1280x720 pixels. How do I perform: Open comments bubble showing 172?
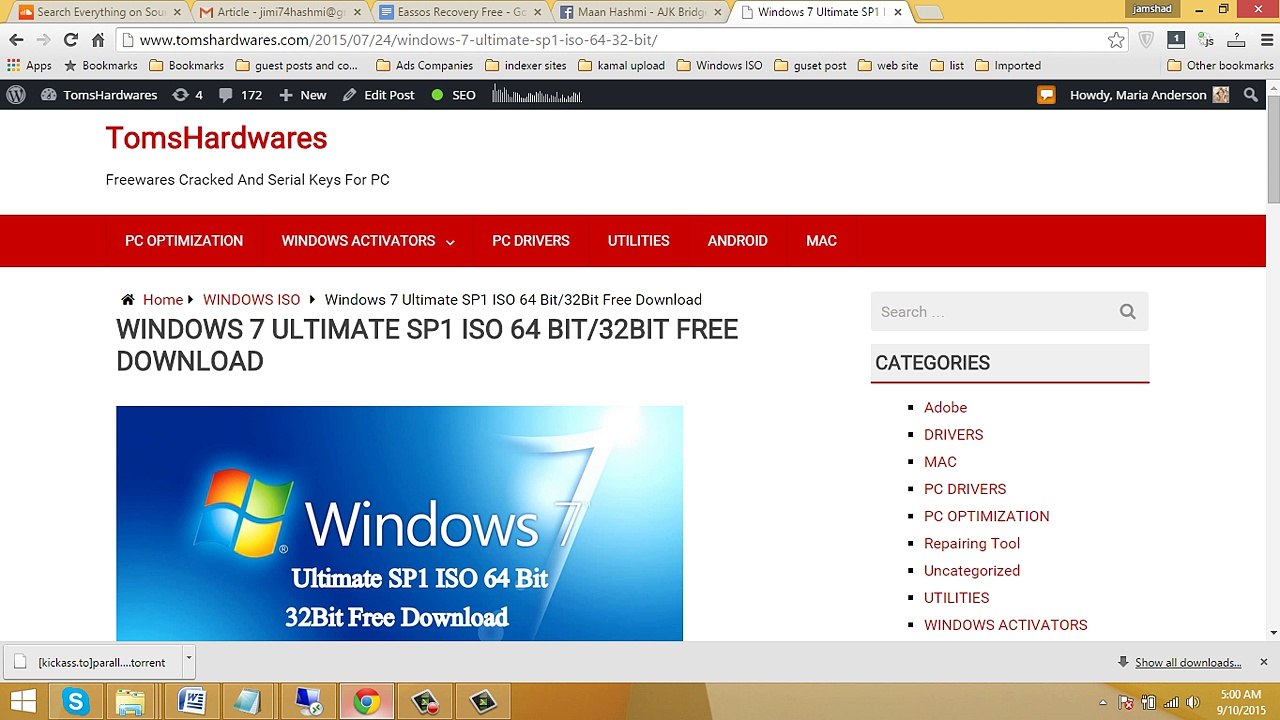point(240,95)
